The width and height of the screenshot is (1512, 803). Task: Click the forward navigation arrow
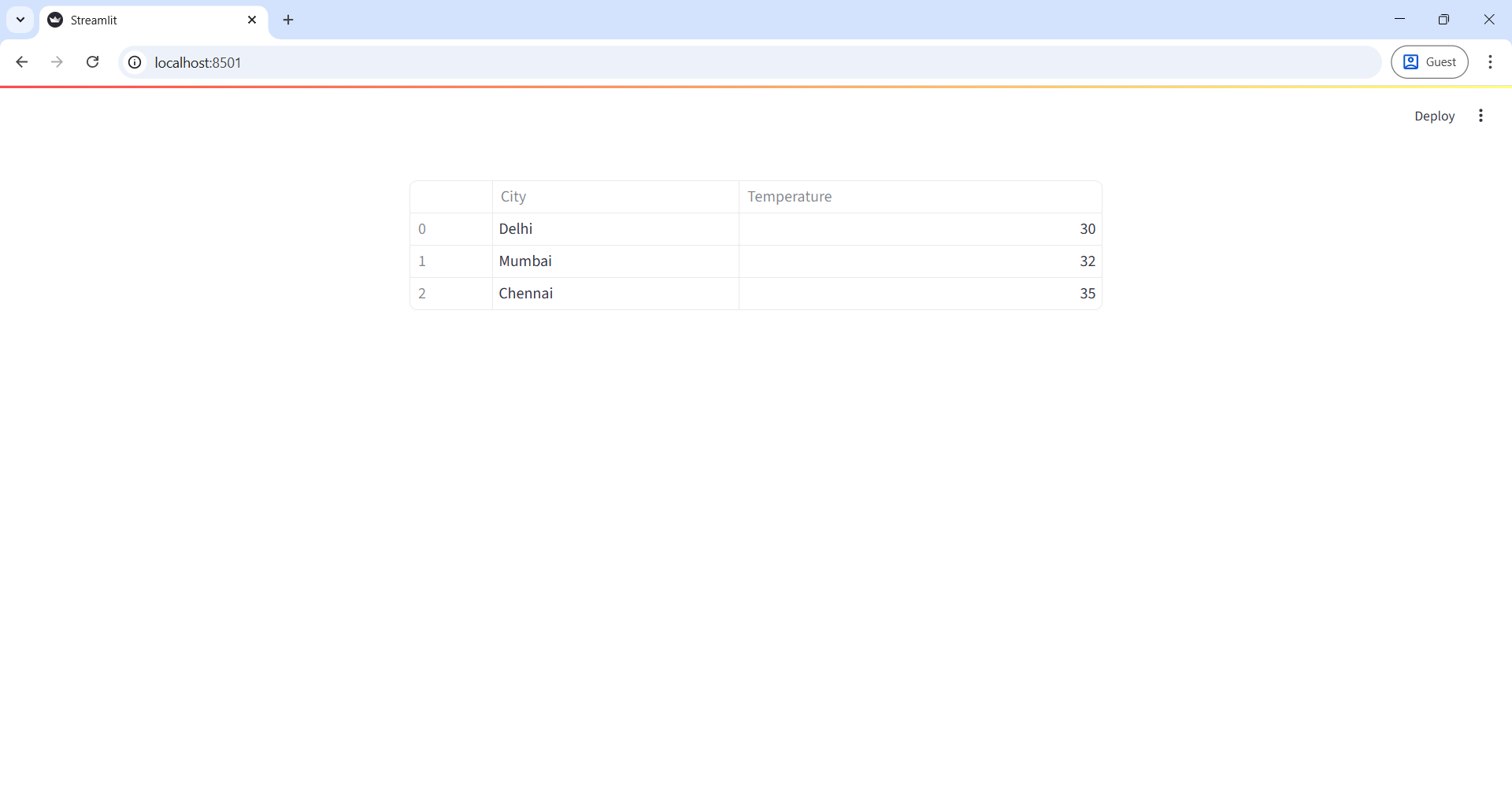[57, 62]
